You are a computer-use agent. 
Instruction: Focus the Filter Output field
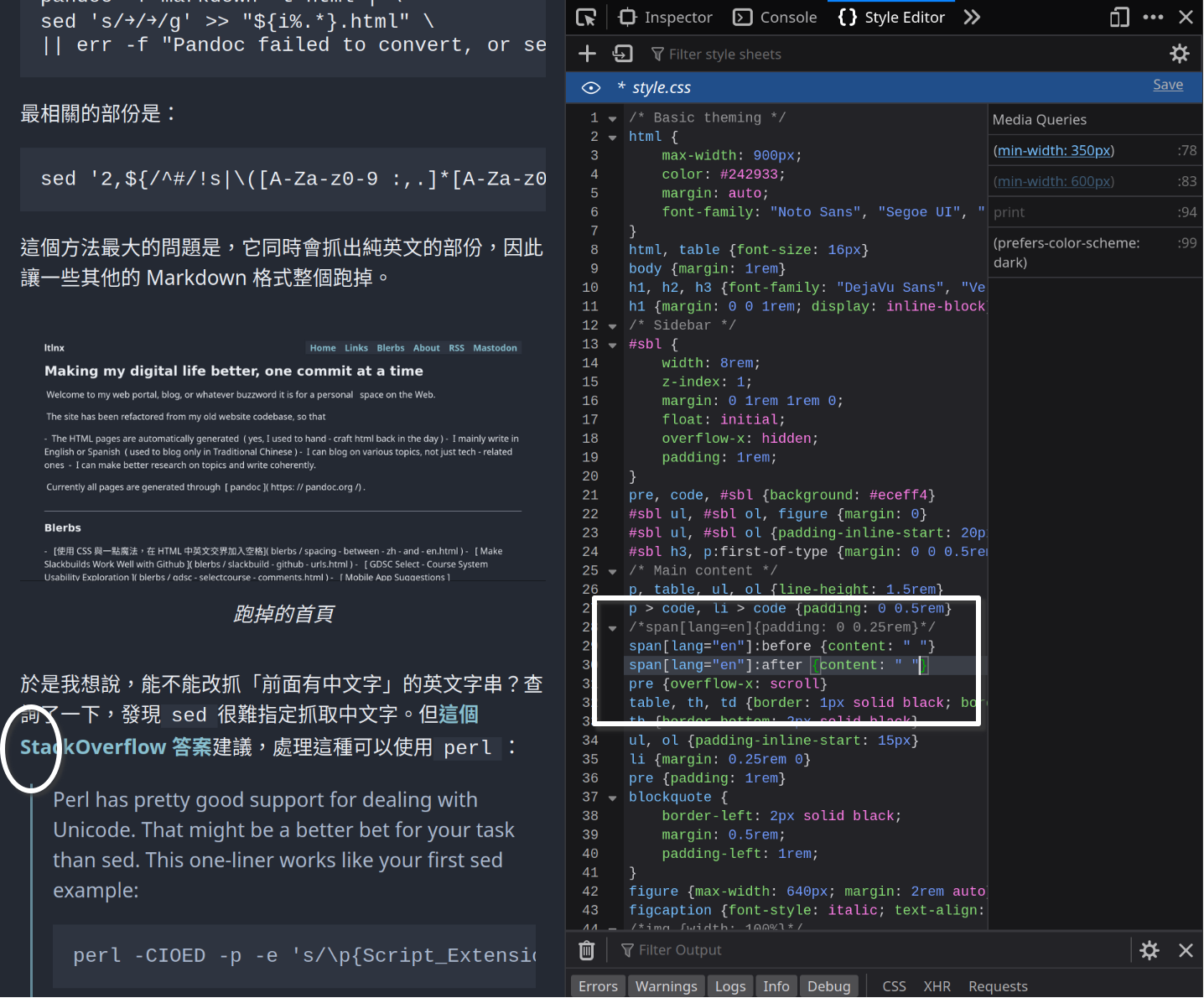[x=872, y=950]
